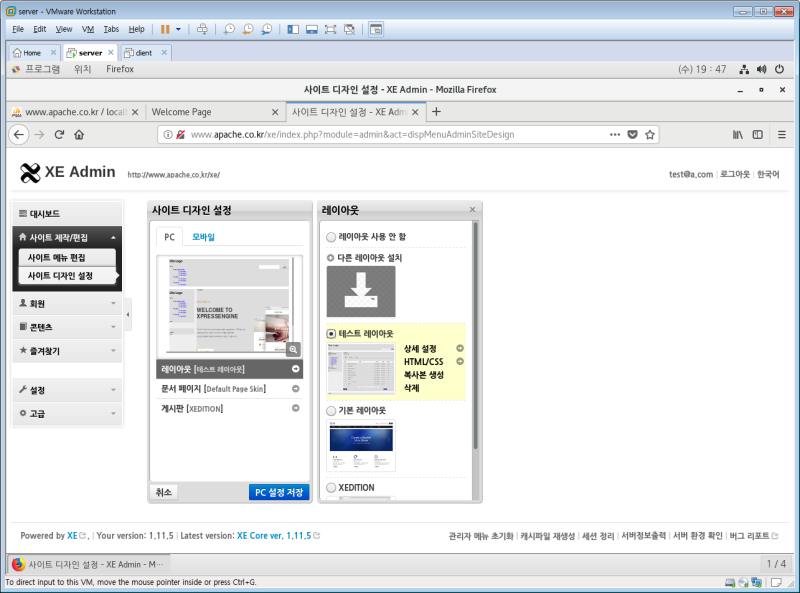Viewport: 800px width, 593px height.
Task: Expand the 콘텐츠 sidebar section
Action: (67, 327)
